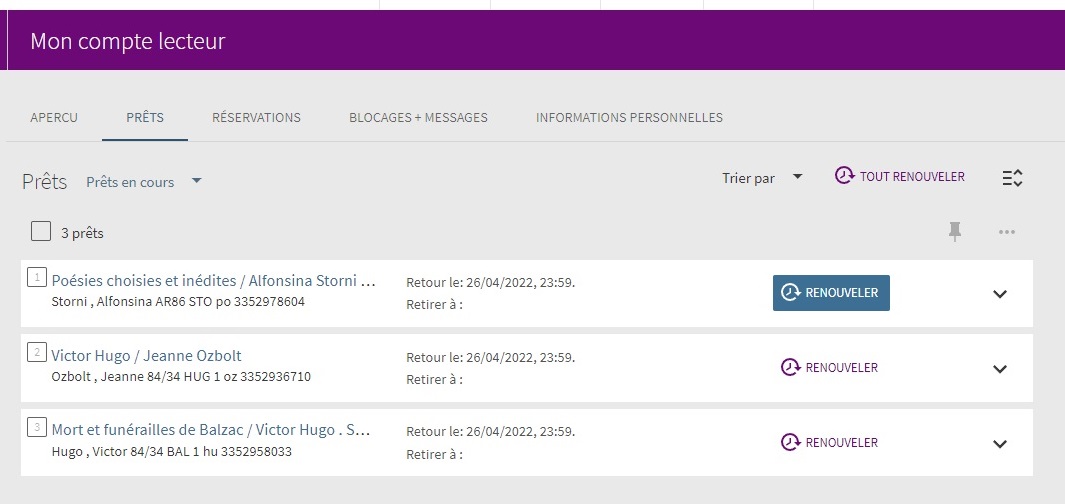Click the Storni, Alfonsina AR86 STO call number text
This screenshot has width=1065, height=504.
pyautogui.click(x=178, y=302)
